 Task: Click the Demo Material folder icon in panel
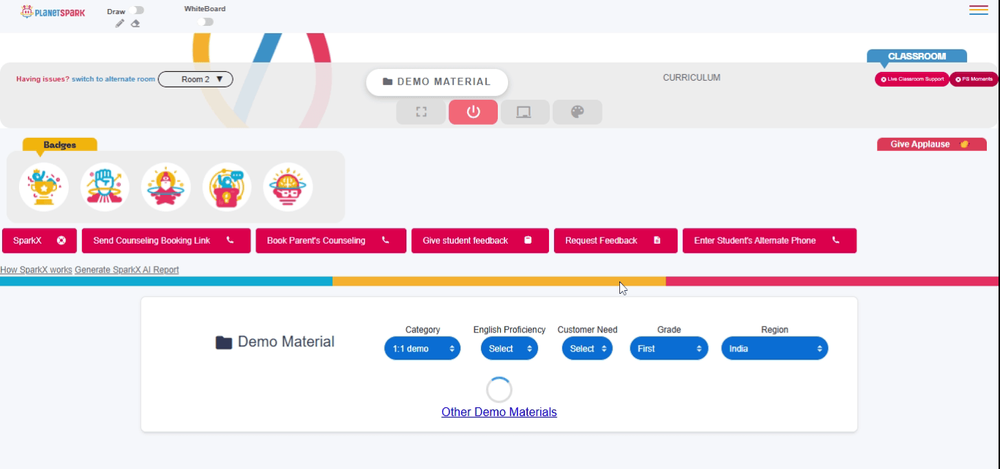(x=224, y=343)
